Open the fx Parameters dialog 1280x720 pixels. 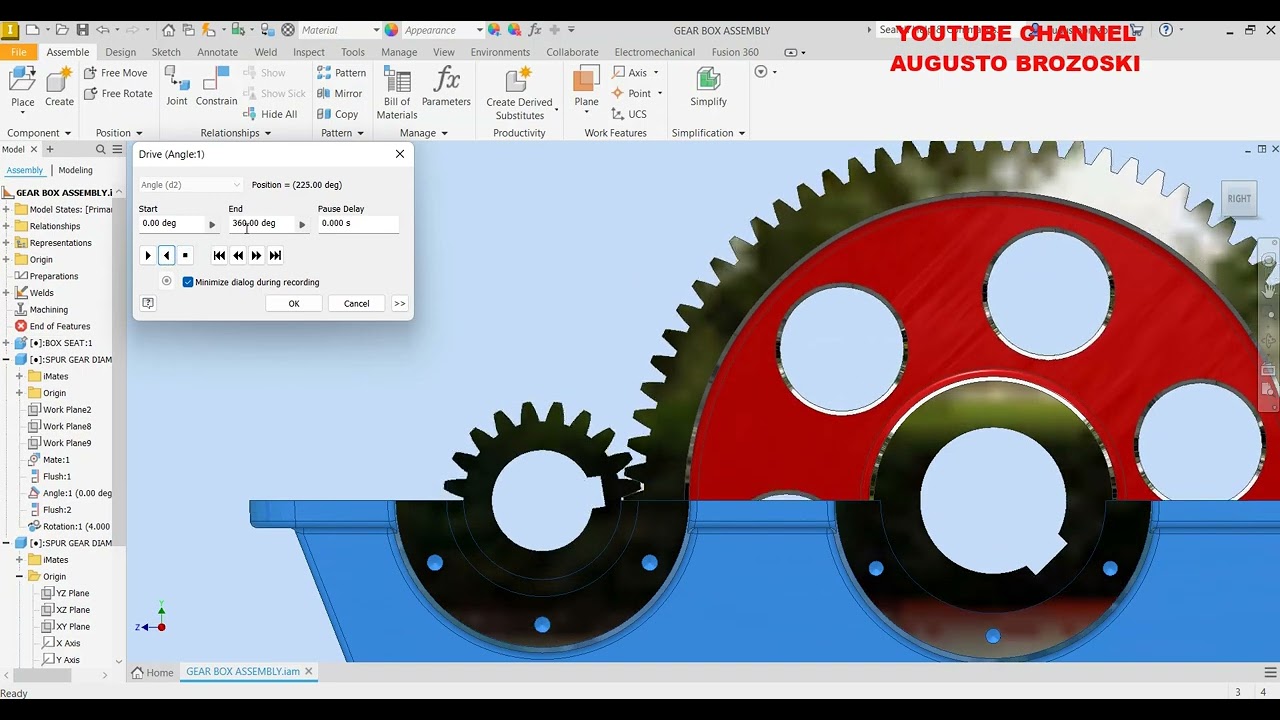[446, 88]
